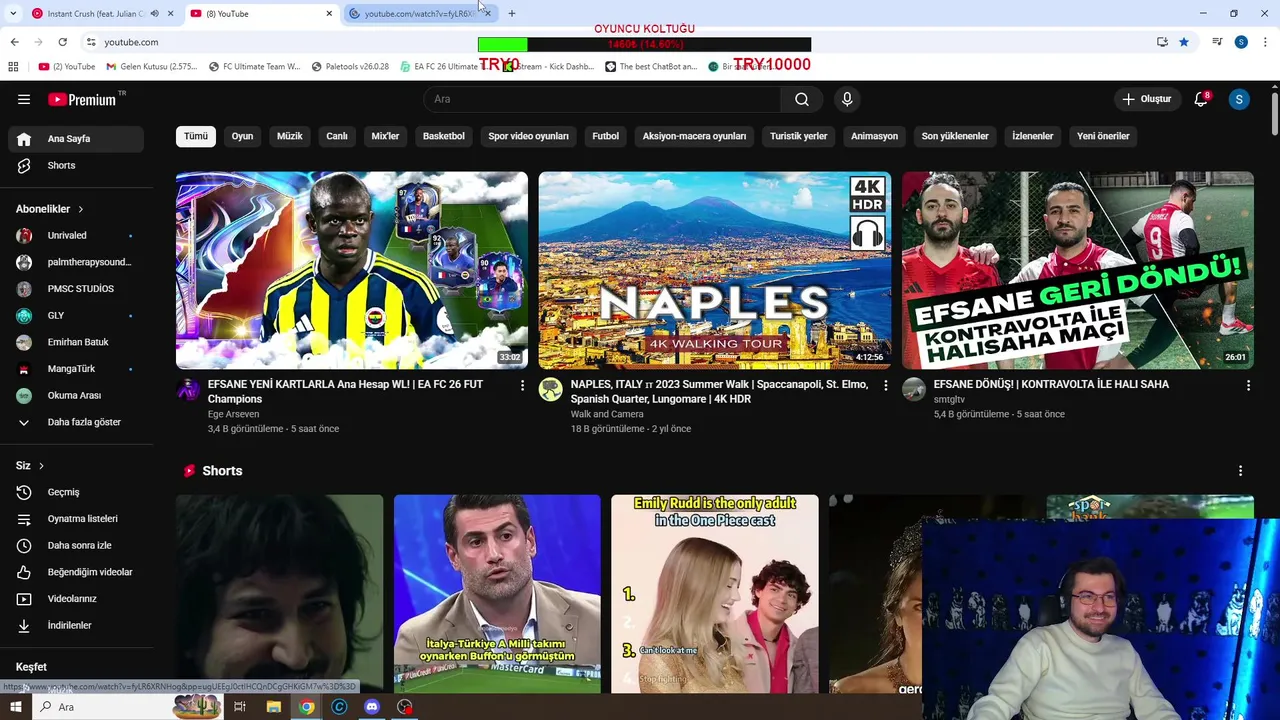Open the Naples 4K walking tour thumbnail
1280x720 pixels.
(715, 270)
